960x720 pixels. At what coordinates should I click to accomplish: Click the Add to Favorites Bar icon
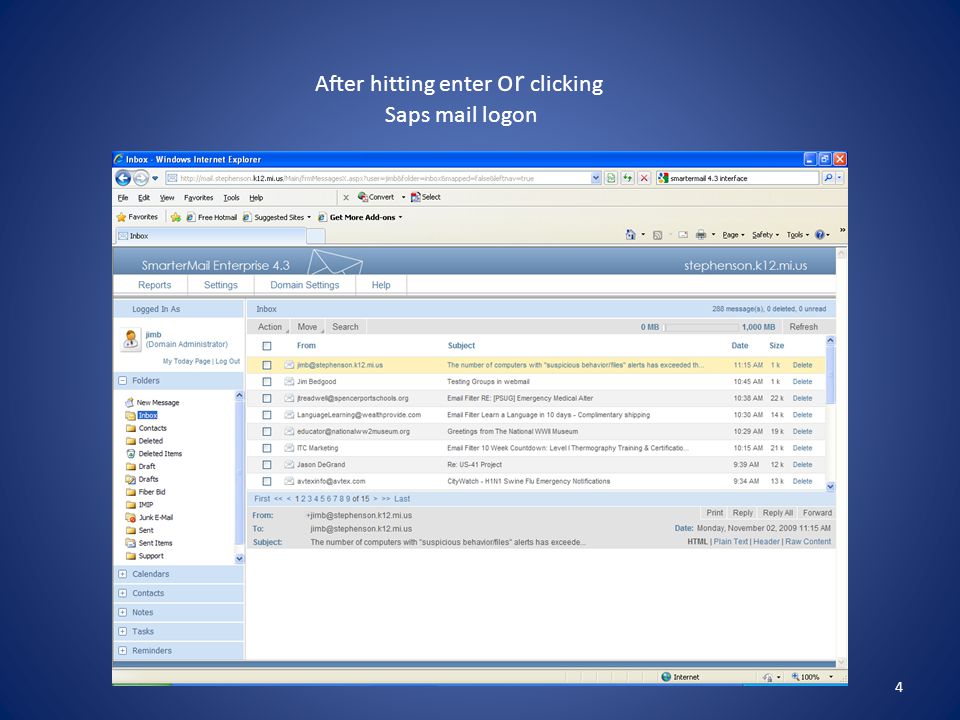(176, 217)
